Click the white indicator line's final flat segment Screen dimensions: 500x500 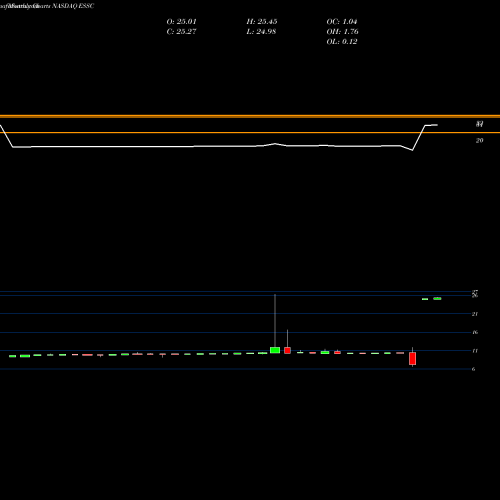click(x=431, y=125)
